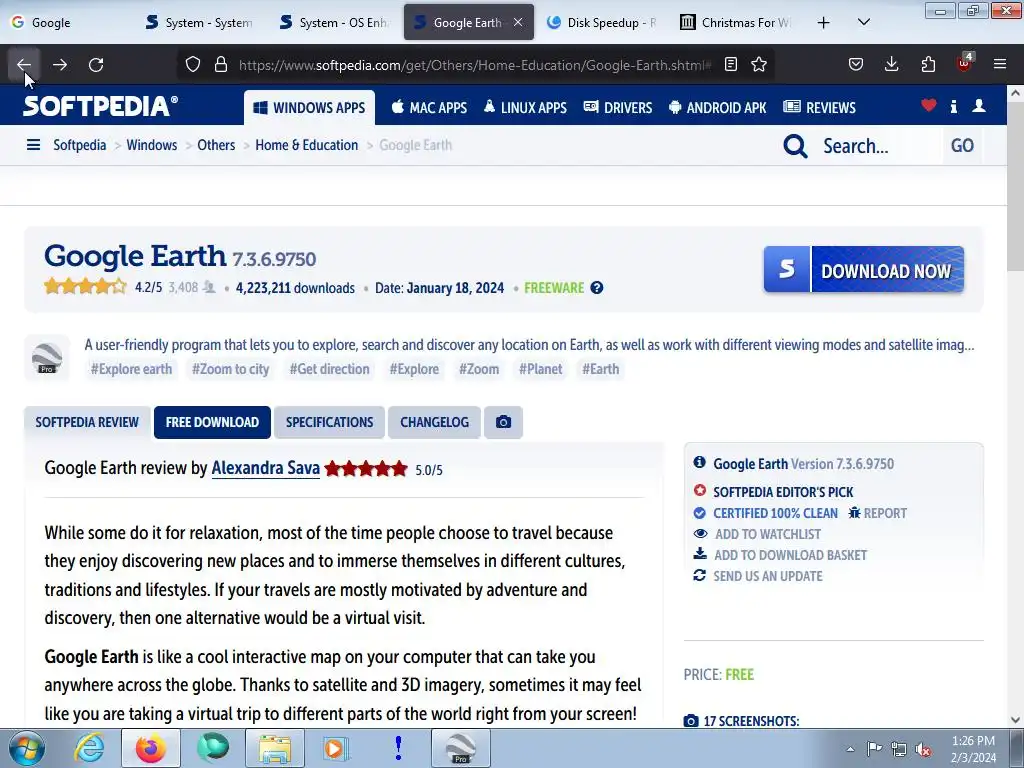Switch to the Christmas For W tab

[x=737, y=22]
